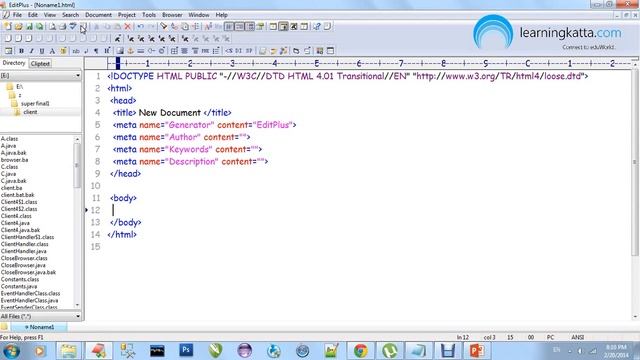
Task: Insert paragraph tag with ¶ icon
Action: (x=96, y=51)
